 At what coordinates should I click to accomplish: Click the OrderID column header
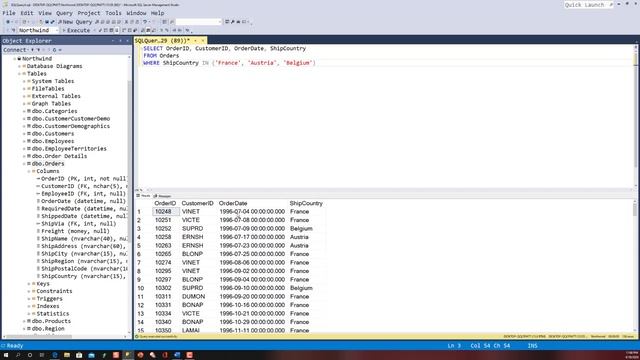(165, 203)
